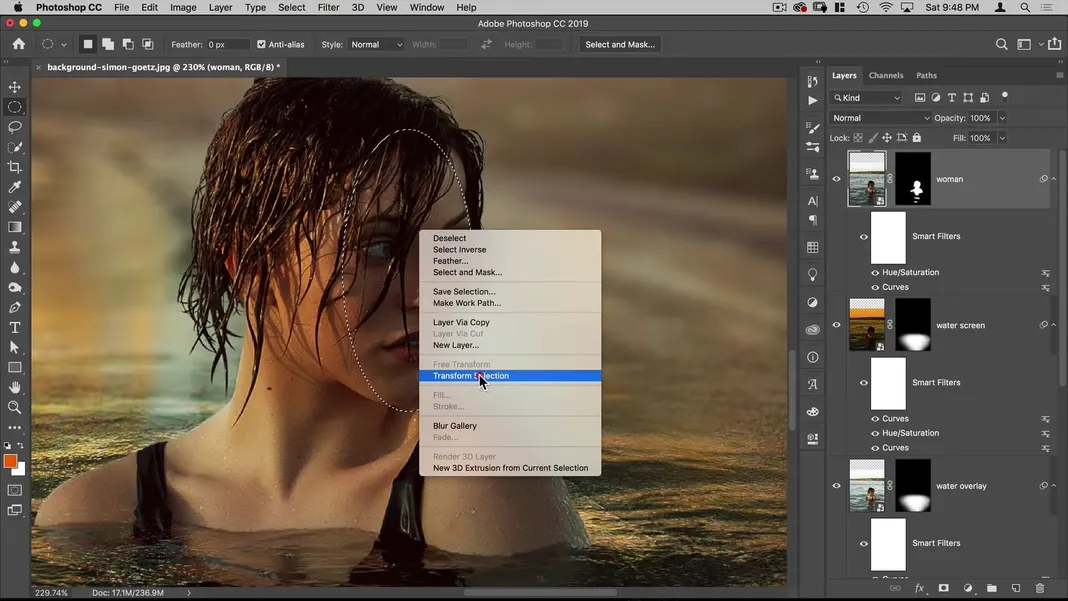Select the Eyedropper tool
The image size is (1068, 601).
[x=14, y=187]
